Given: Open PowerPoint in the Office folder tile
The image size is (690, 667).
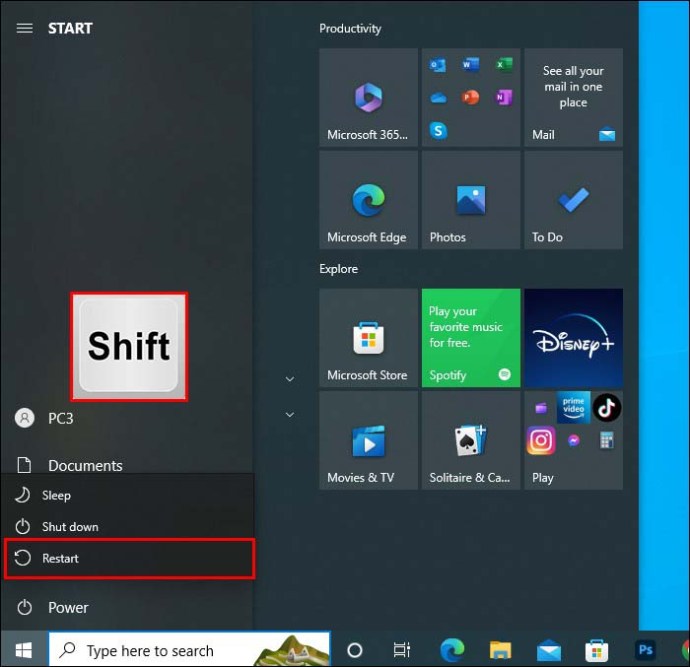Looking at the screenshot, I should click(x=470, y=97).
